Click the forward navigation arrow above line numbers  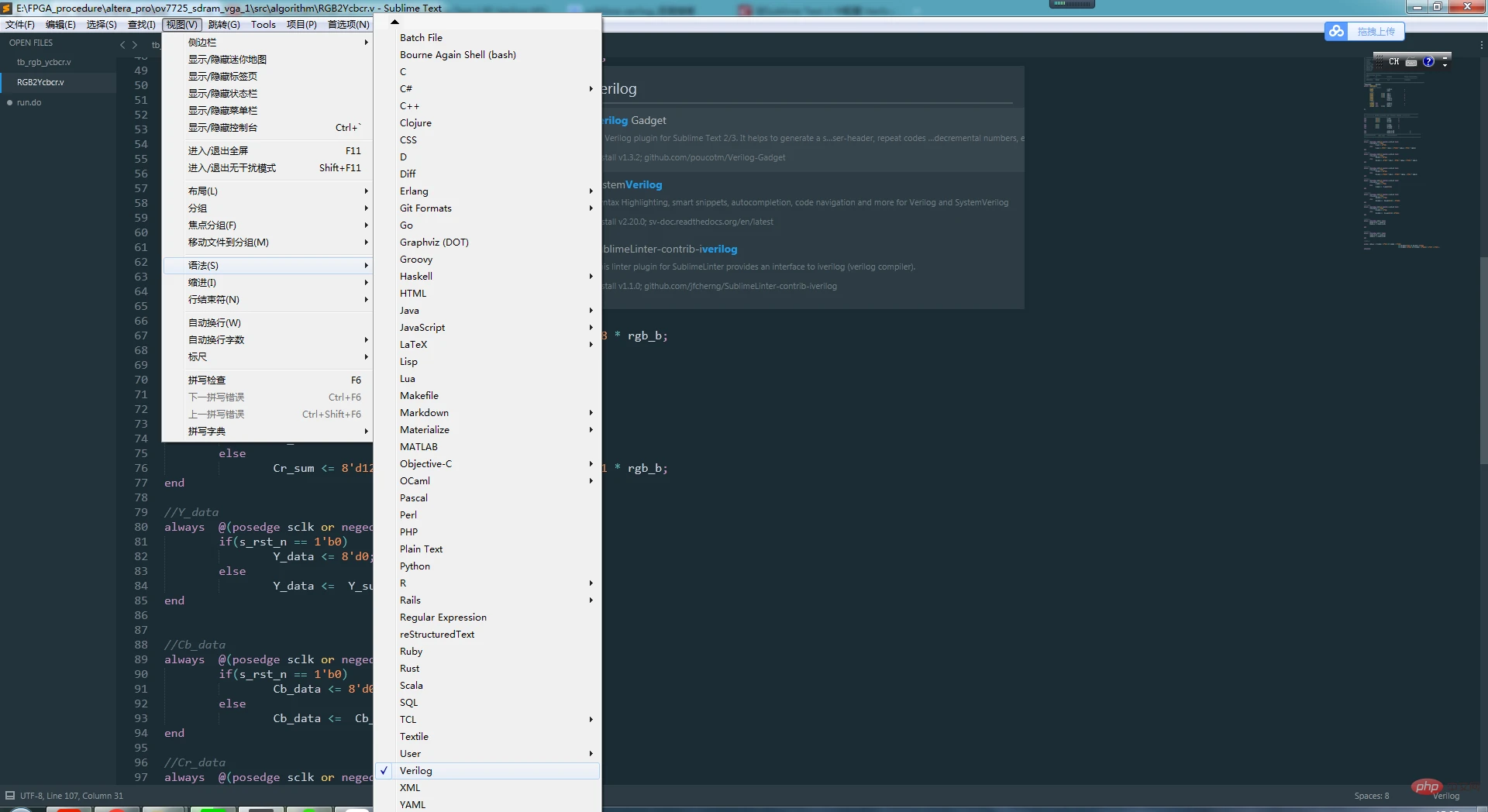(x=135, y=45)
